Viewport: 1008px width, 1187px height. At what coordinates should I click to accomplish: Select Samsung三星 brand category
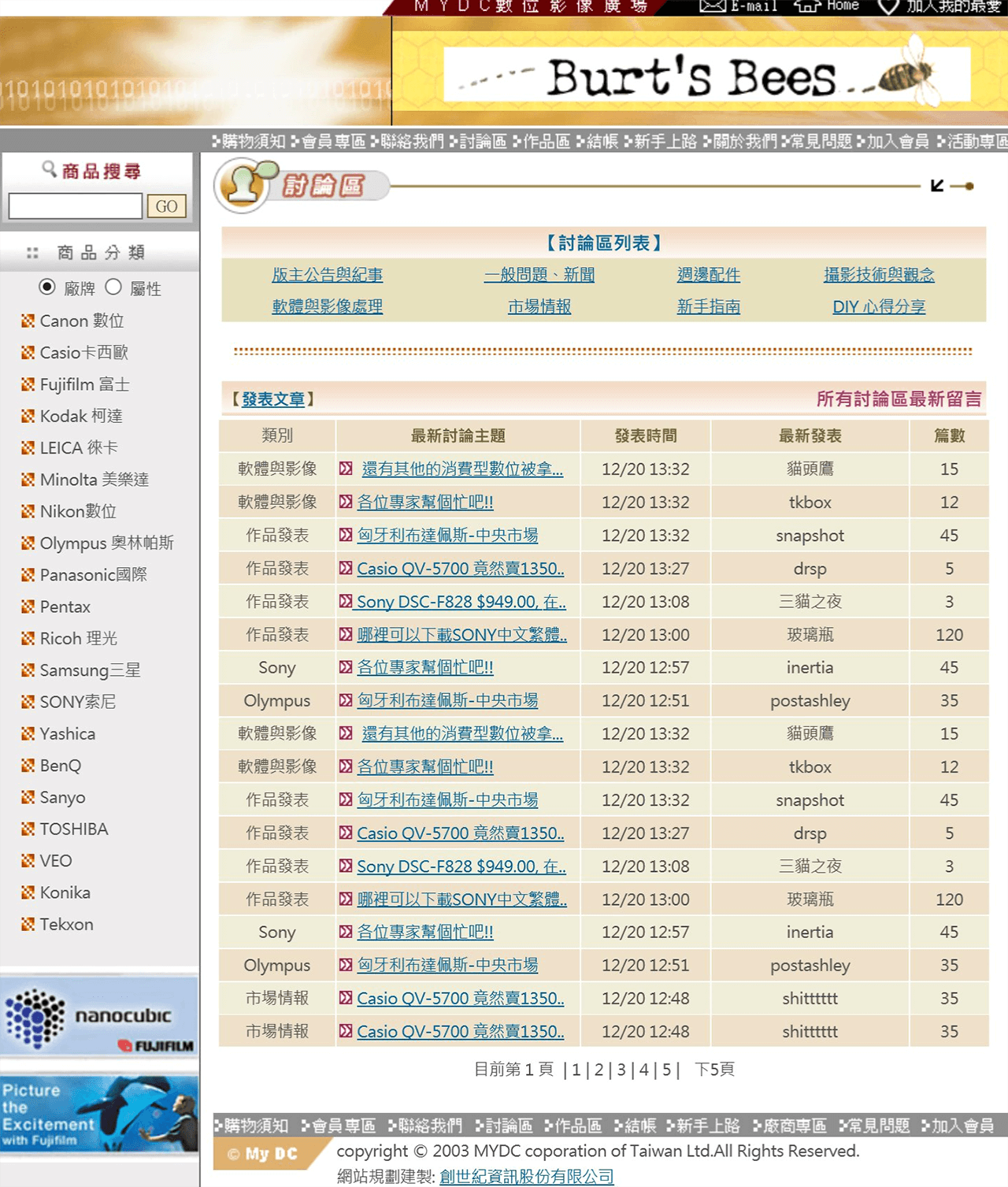90,670
